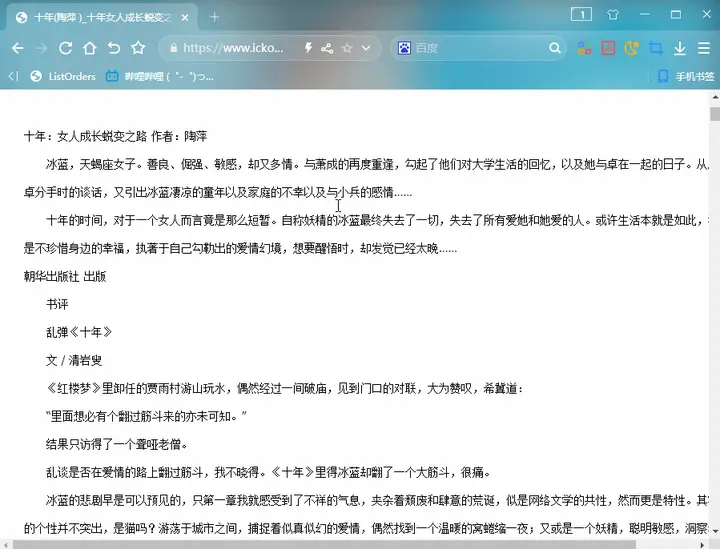Click the text 书评
720x549 pixels.
pyautogui.click(x=57, y=304)
